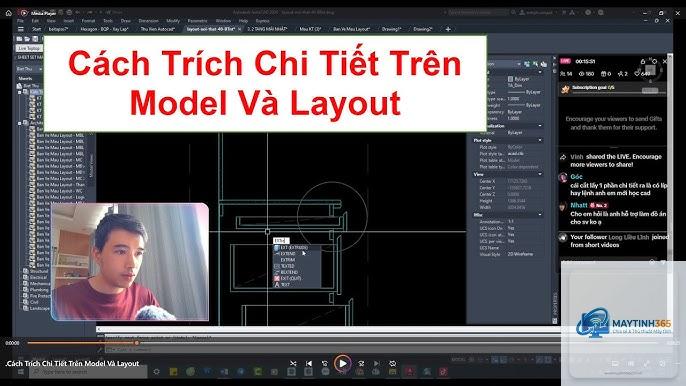Open the file tabs hamburger menu
The width and height of the screenshot is (686, 386).
(x=21, y=29)
